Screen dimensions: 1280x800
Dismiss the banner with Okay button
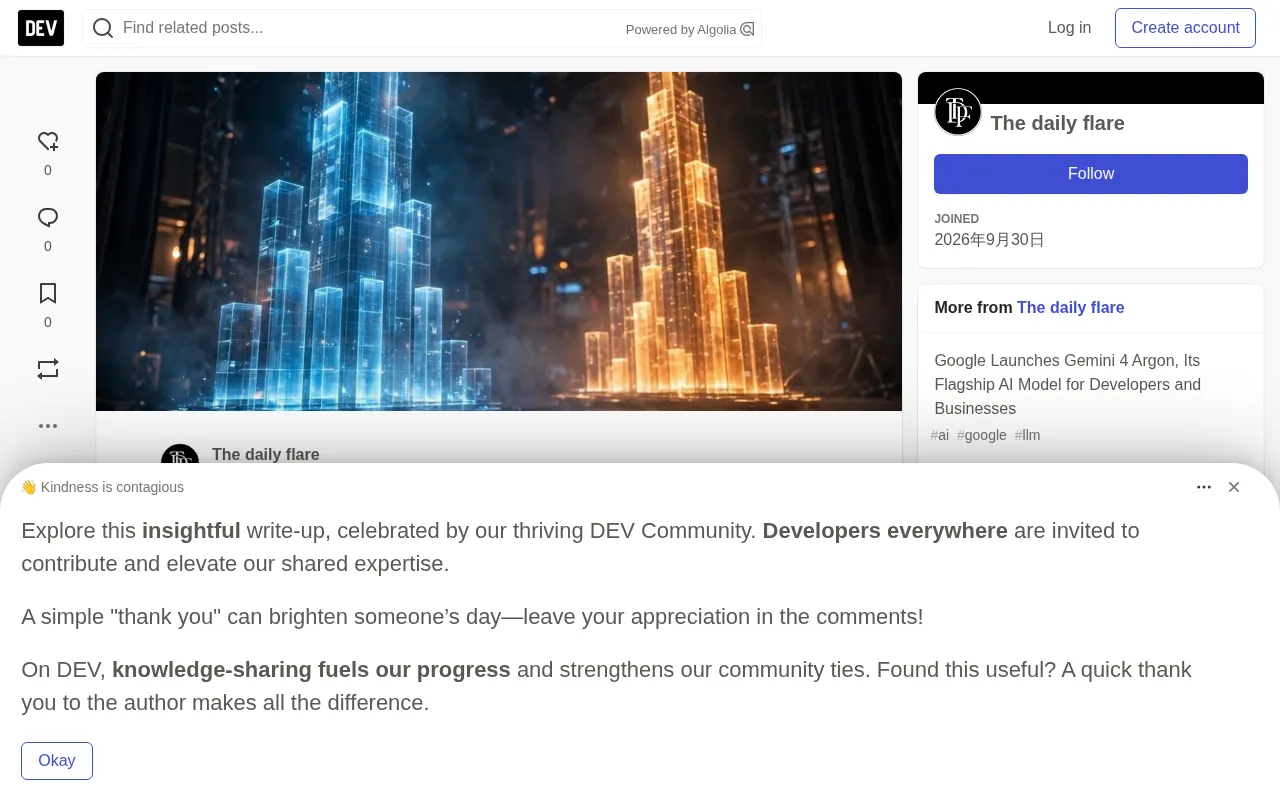[57, 761]
